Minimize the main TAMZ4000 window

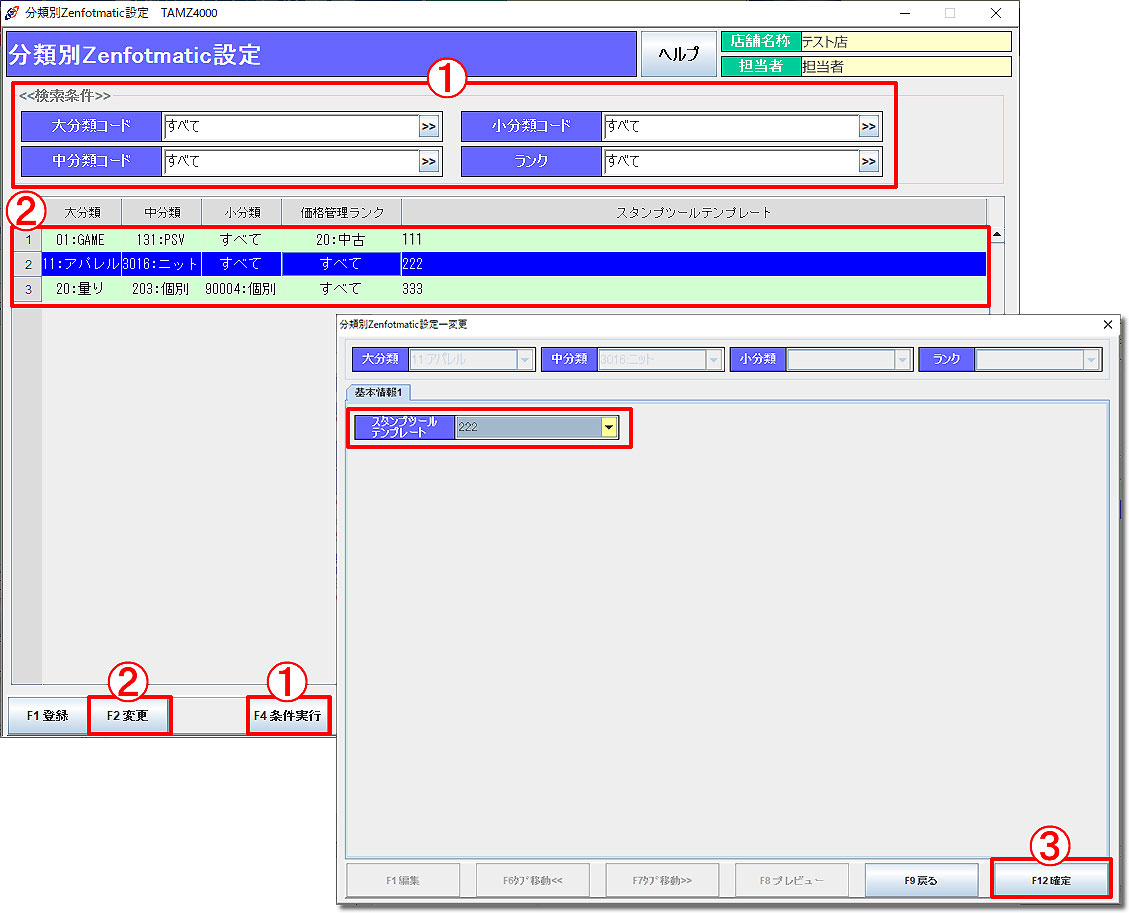pyautogui.click(x=905, y=13)
